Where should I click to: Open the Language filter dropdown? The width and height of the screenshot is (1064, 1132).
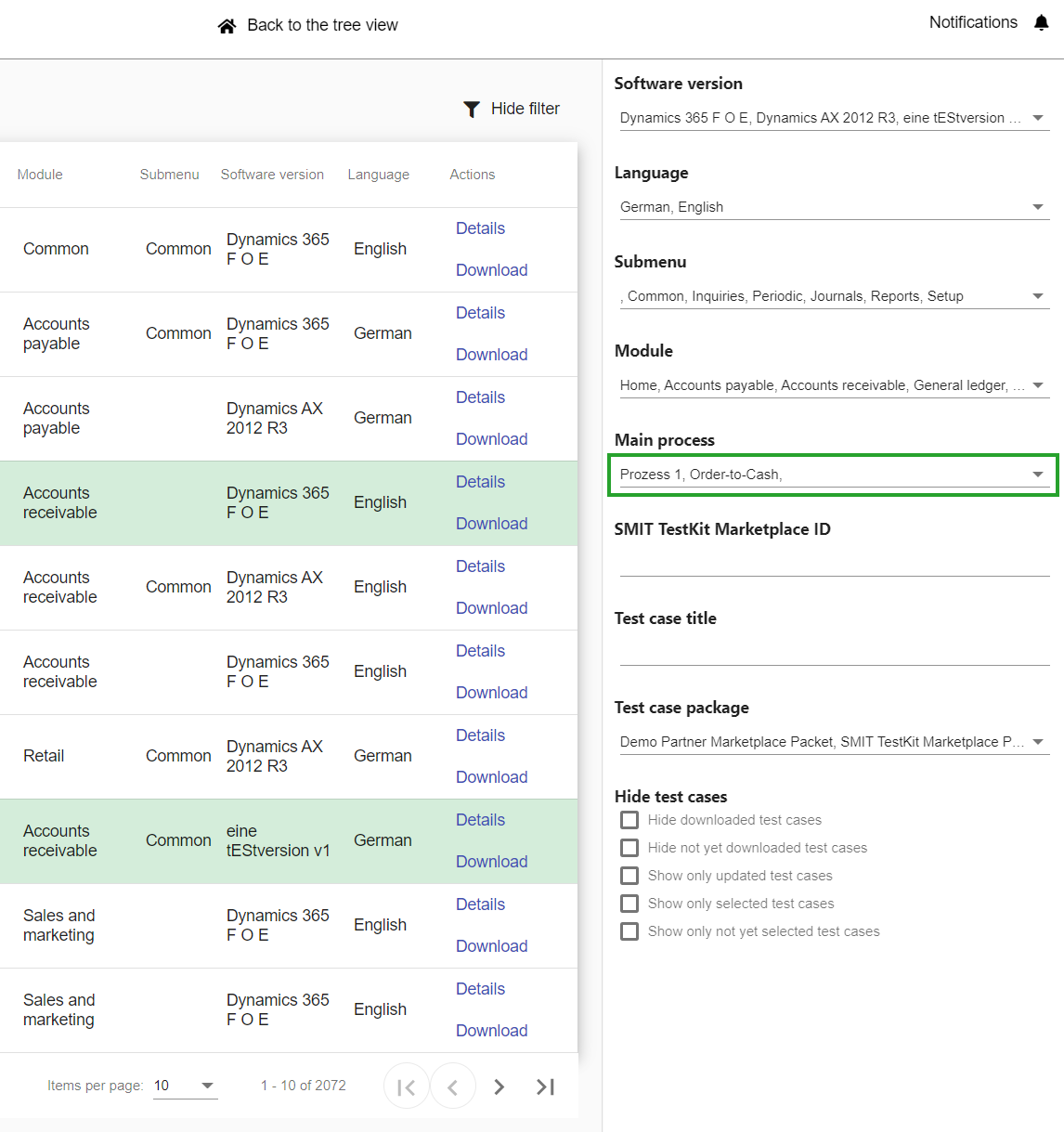click(x=1037, y=207)
